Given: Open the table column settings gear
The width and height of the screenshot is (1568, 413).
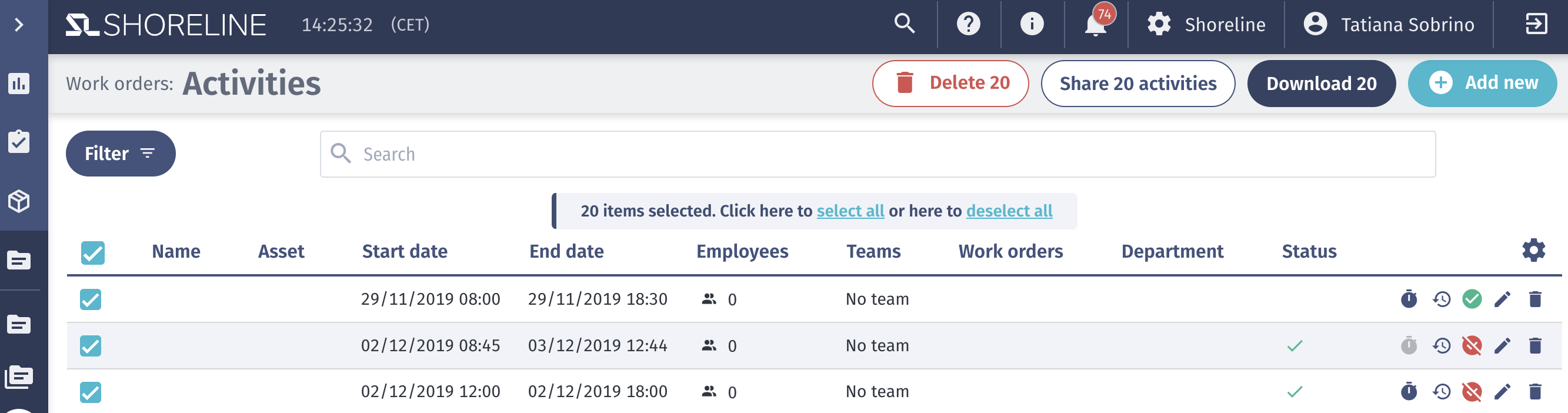Looking at the screenshot, I should coord(1533,251).
